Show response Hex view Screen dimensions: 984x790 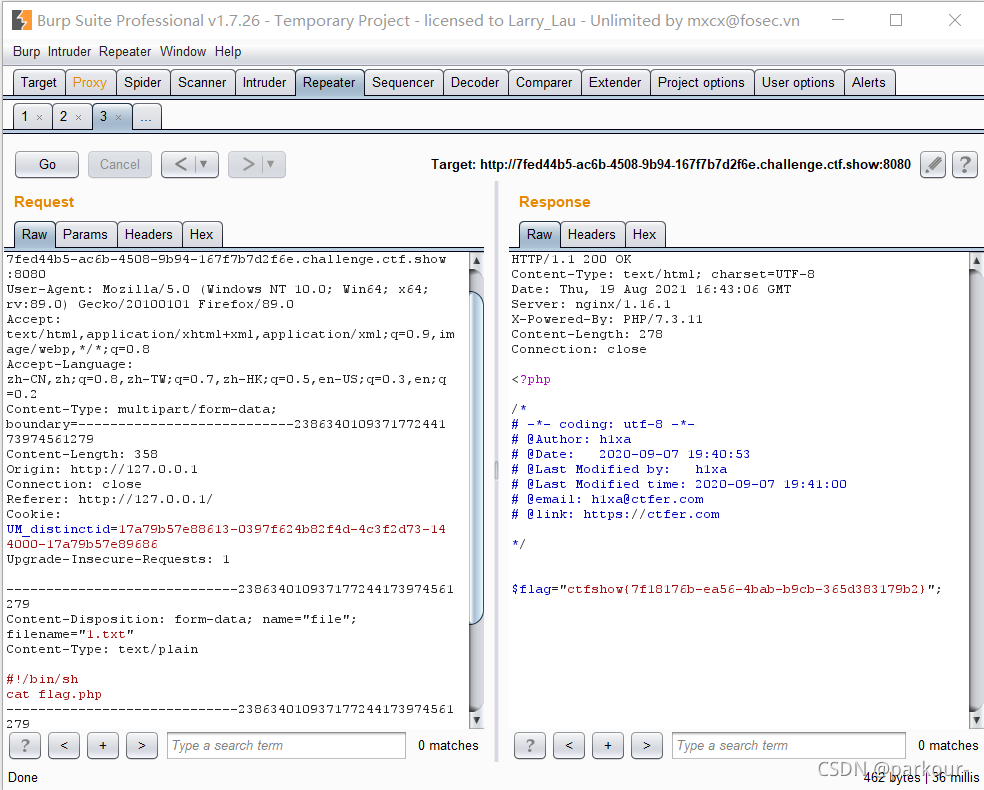[x=644, y=235]
